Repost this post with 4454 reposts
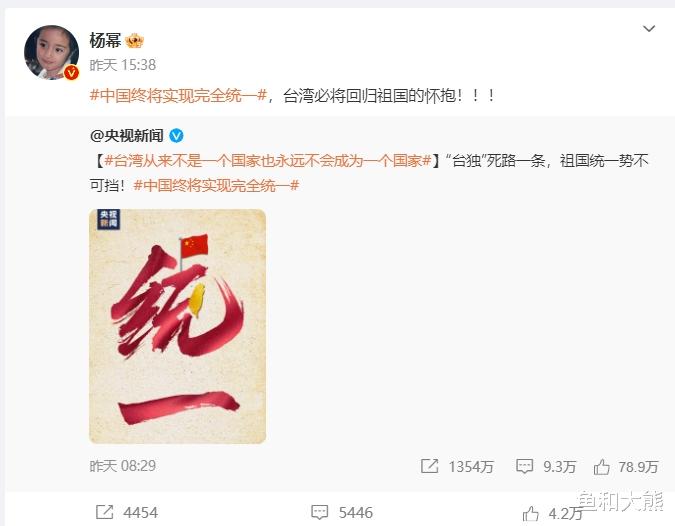675x526 pixels. (x=126, y=512)
